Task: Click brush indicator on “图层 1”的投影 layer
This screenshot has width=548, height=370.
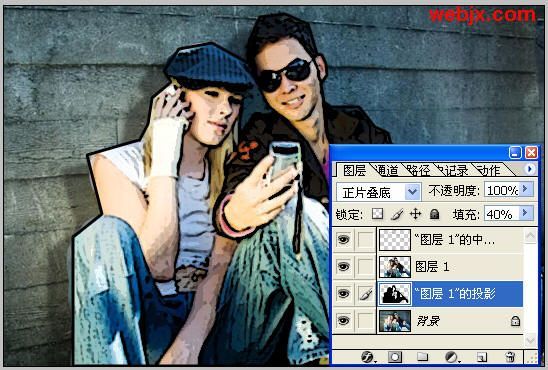Action: tap(366, 294)
